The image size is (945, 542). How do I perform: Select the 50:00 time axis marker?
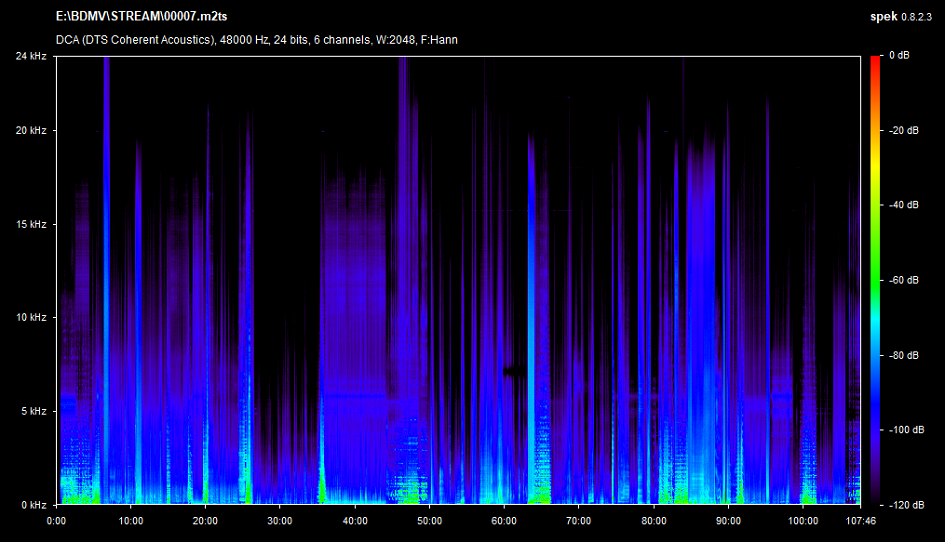(x=430, y=520)
